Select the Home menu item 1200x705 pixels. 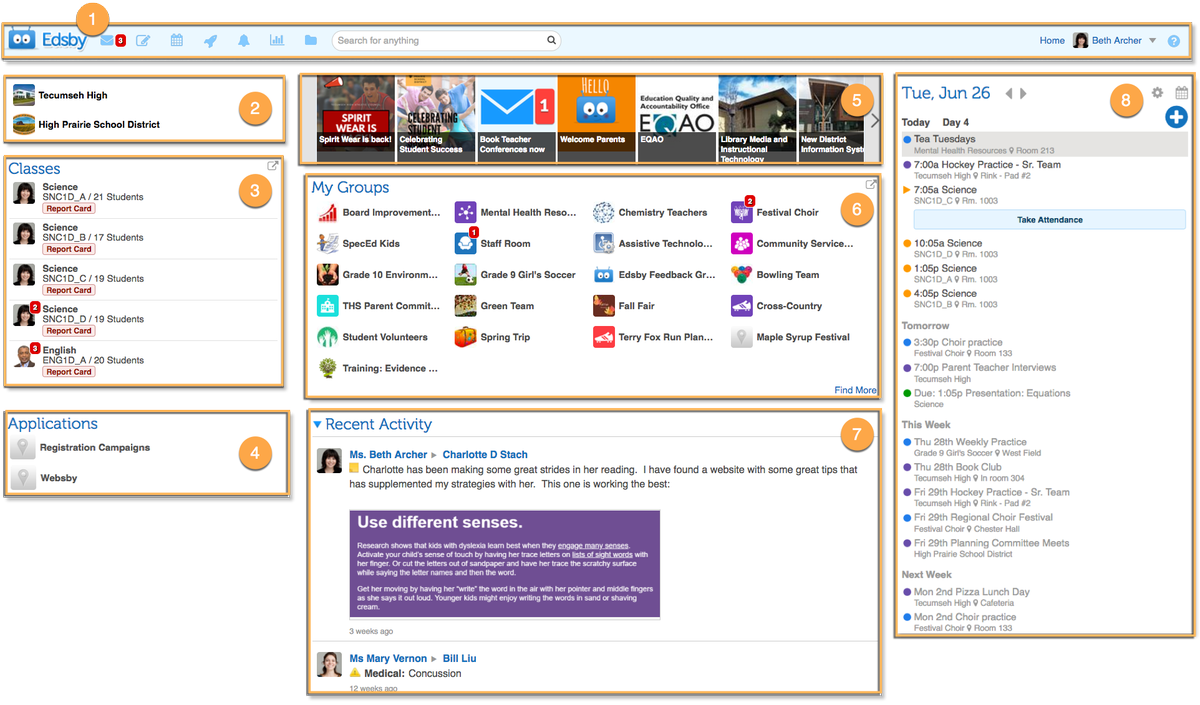pyautogui.click(x=1051, y=40)
